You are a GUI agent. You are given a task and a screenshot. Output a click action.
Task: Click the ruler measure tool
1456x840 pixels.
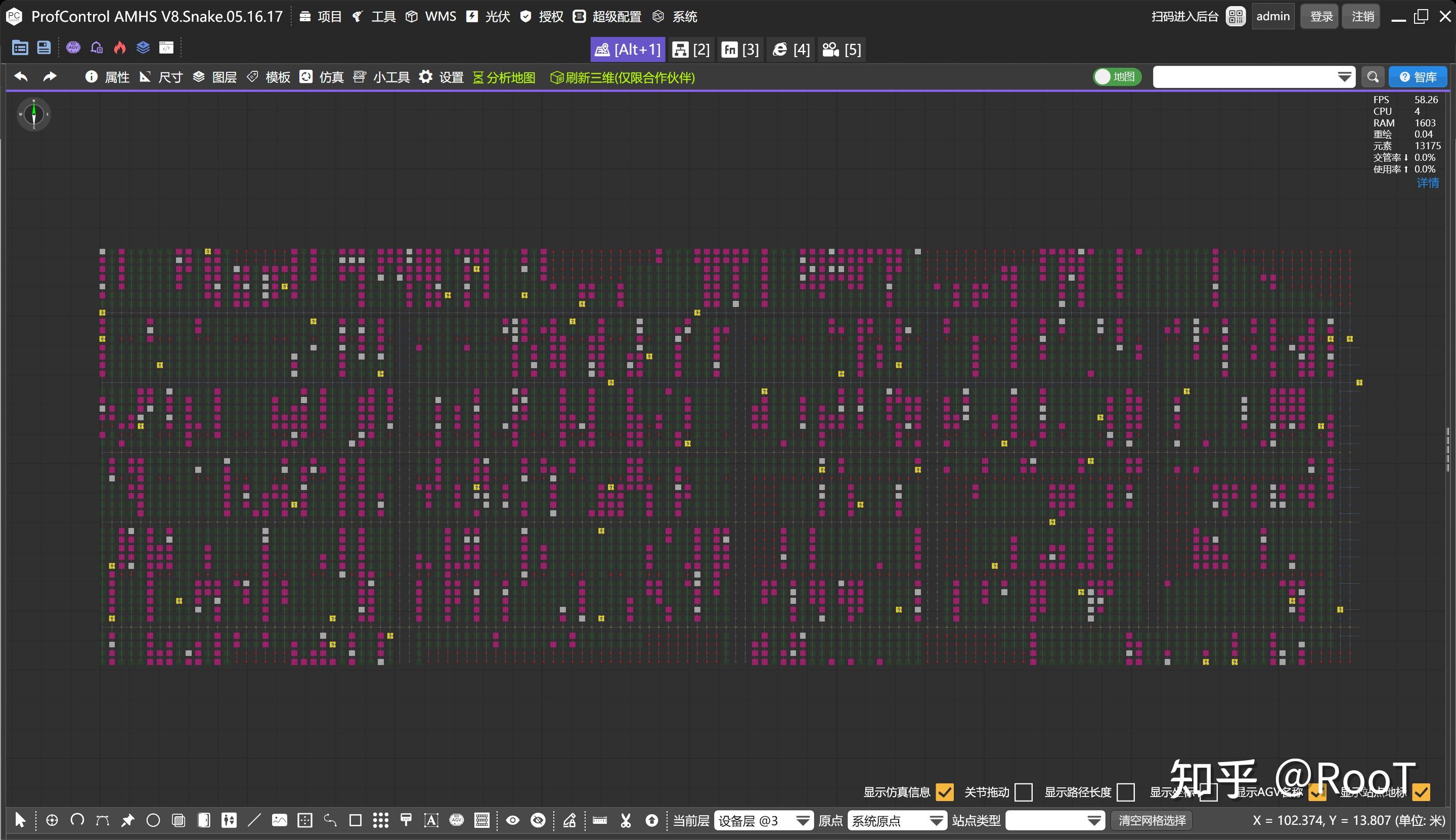pos(600,820)
